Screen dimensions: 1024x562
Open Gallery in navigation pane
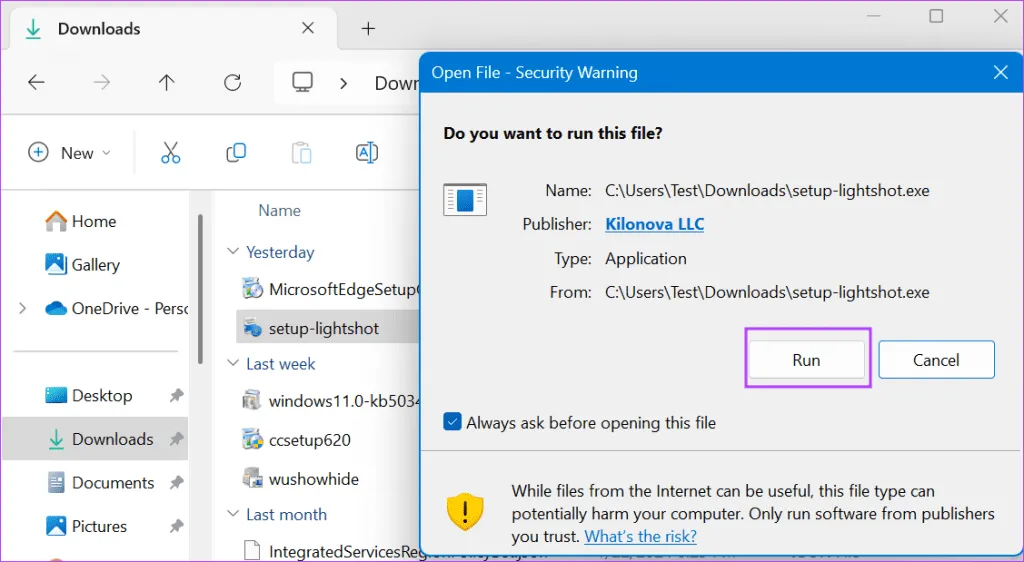click(x=95, y=265)
